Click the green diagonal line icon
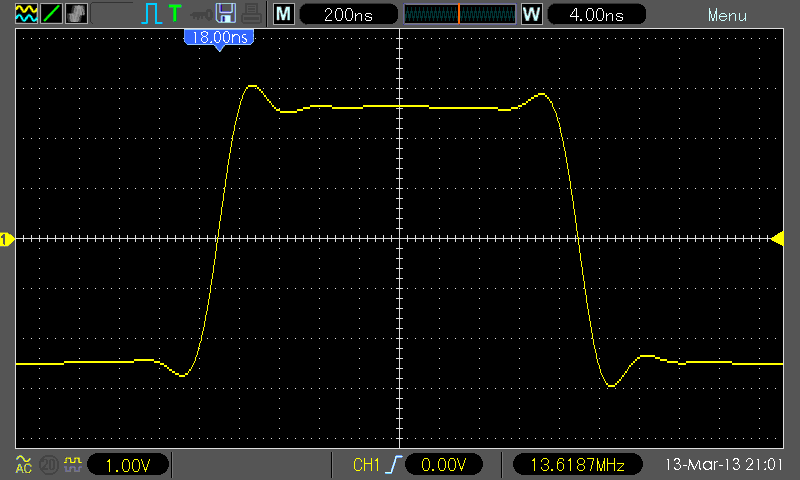800x480 pixels. [51, 14]
